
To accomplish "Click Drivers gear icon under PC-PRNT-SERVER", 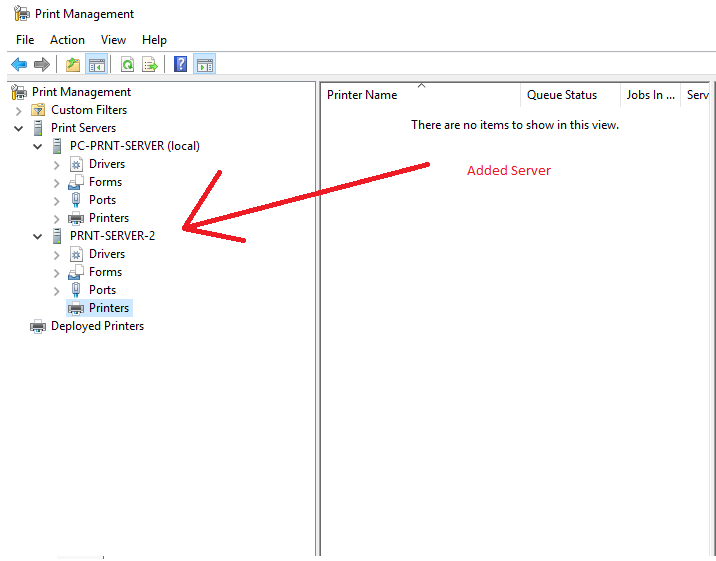I will [x=76, y=164].
